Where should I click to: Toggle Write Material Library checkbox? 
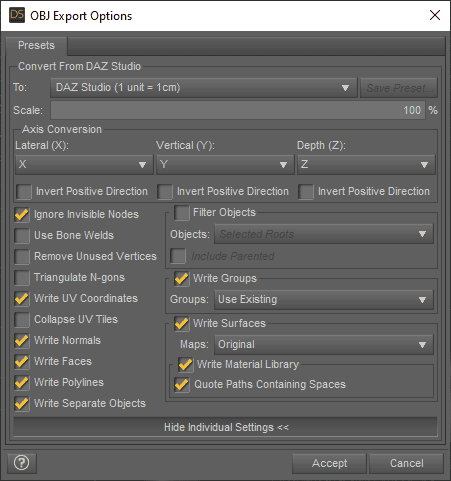coord(186,364)
